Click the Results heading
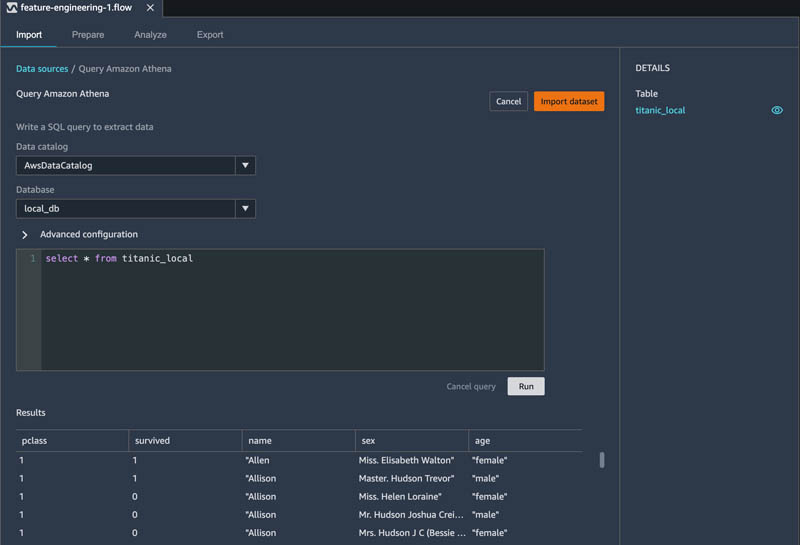Image resolution: width=800 pixels, height=545 pixels. pos(31,412)
